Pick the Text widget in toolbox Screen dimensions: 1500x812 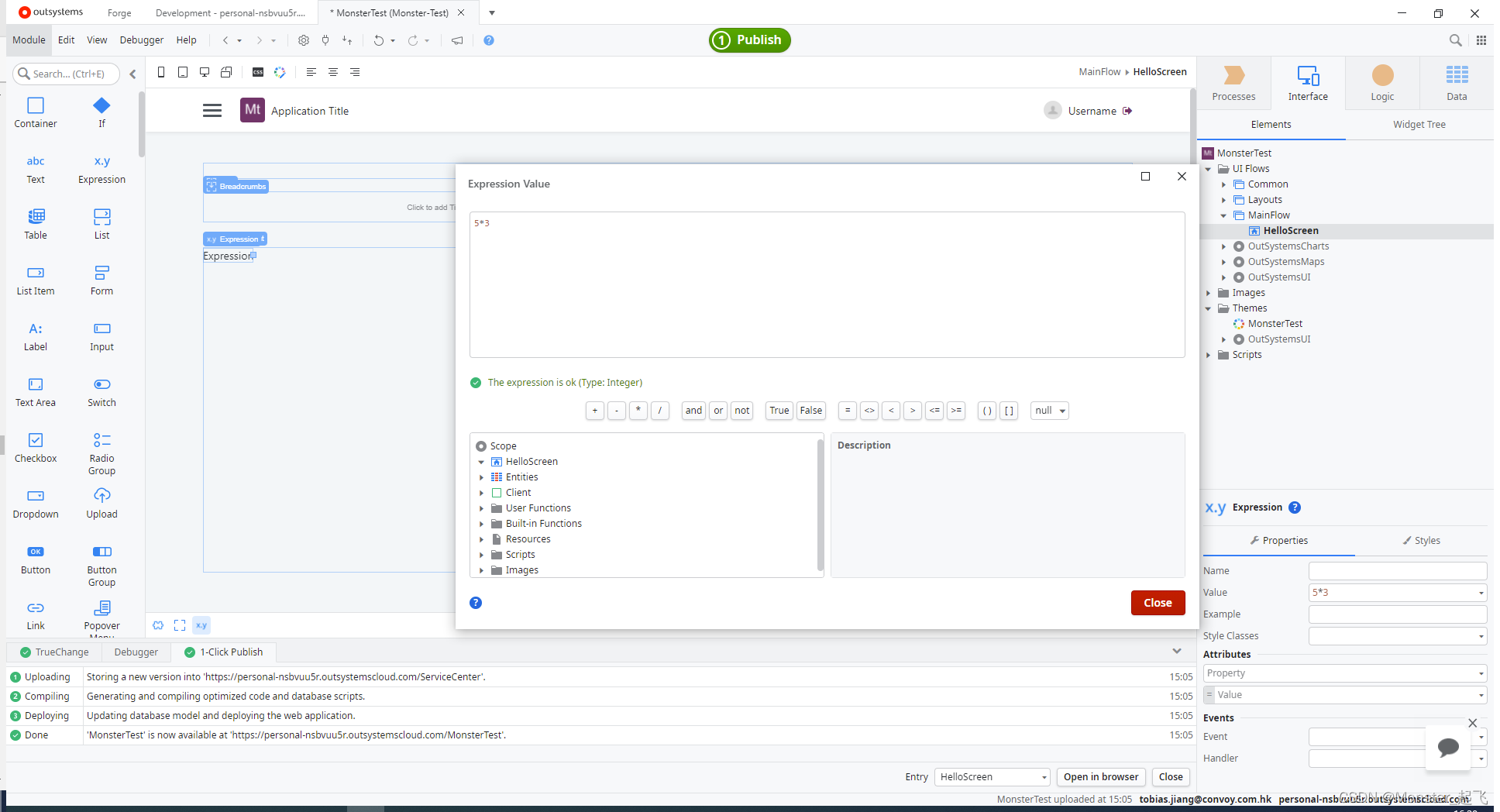tap(36, 170)
